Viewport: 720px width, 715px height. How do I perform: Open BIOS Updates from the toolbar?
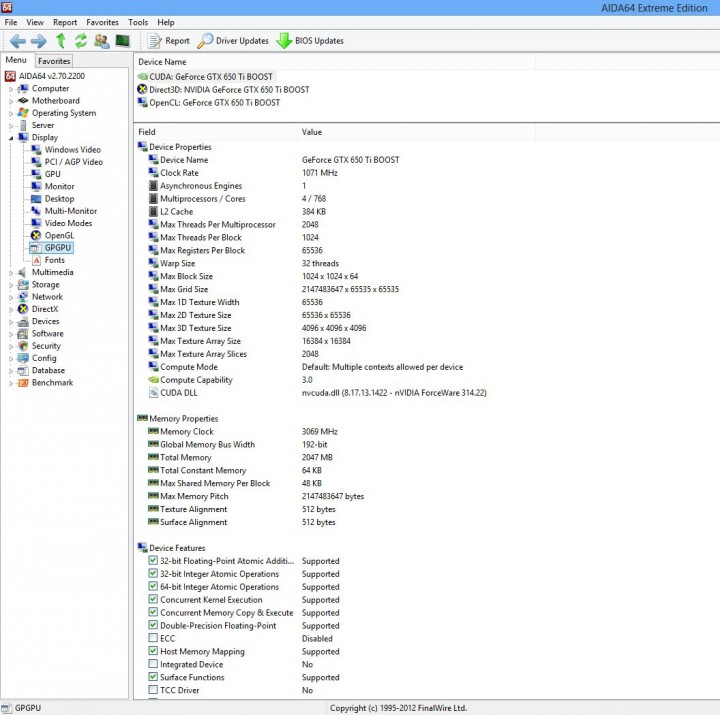[310, 41]
